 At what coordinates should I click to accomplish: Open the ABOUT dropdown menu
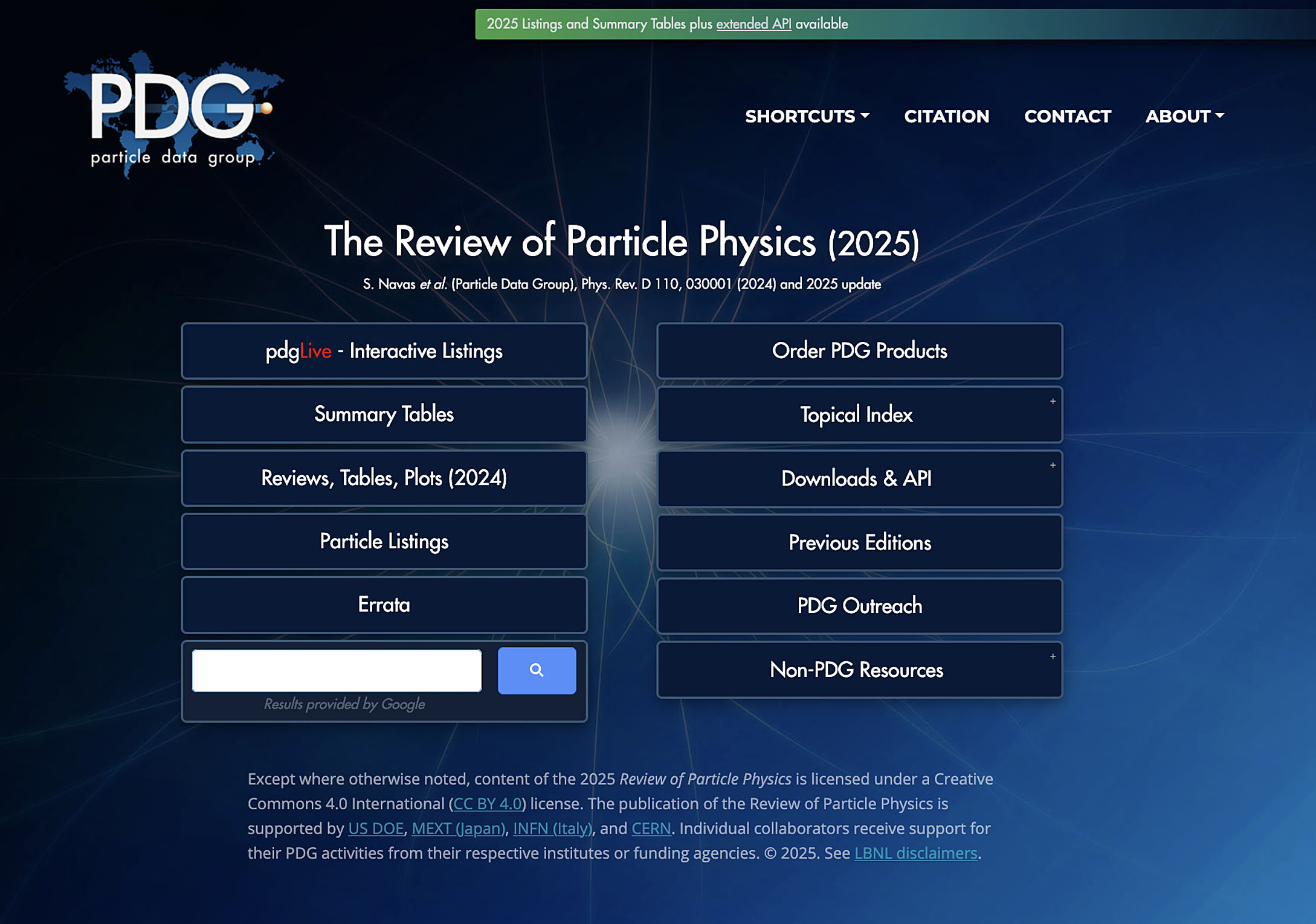point(1184,116)
